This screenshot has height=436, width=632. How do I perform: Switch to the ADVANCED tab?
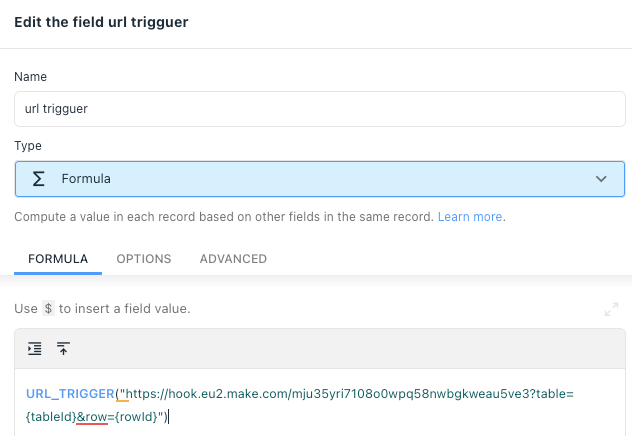click(233, 259)
